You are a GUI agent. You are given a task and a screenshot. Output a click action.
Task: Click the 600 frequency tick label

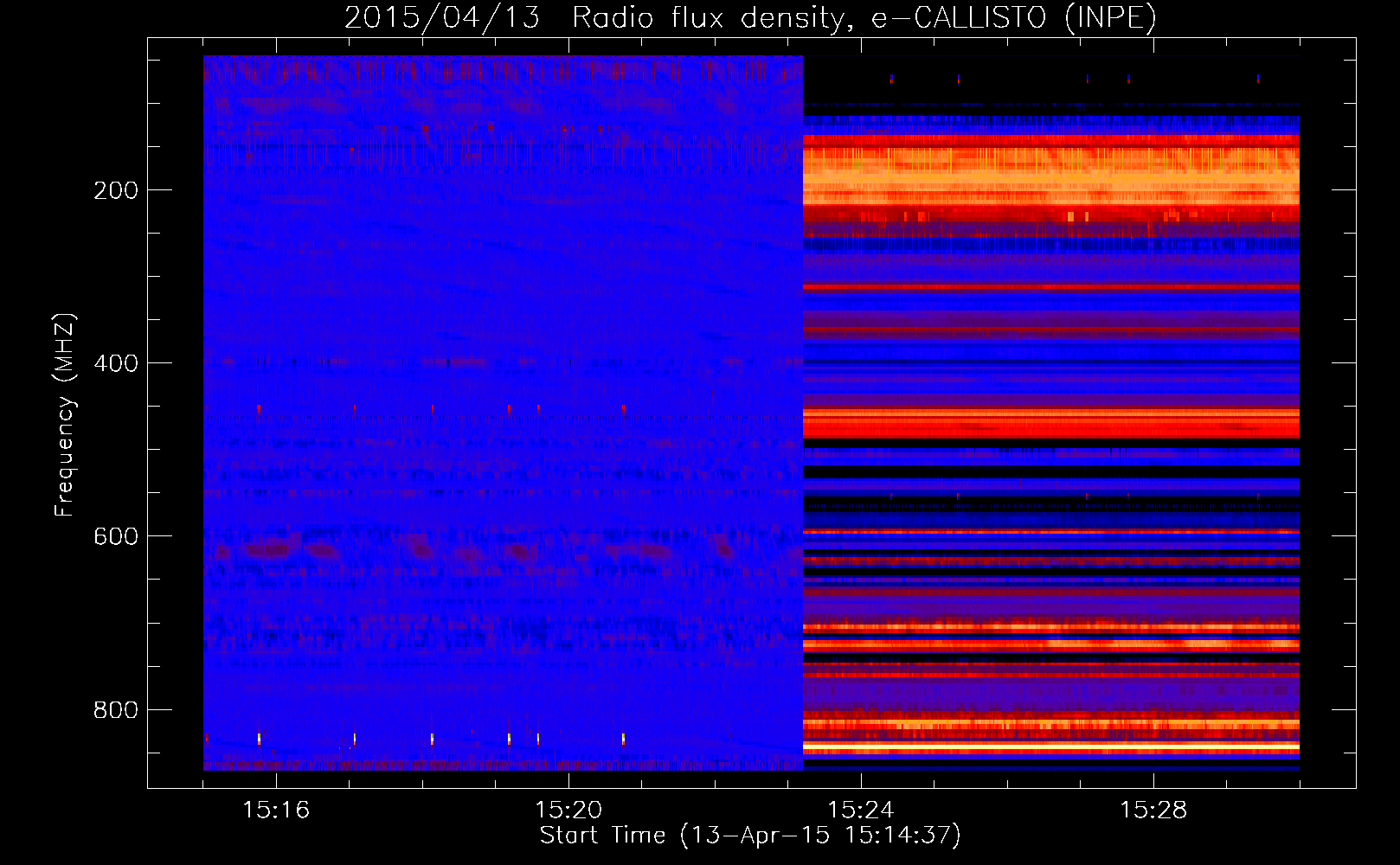116,536
